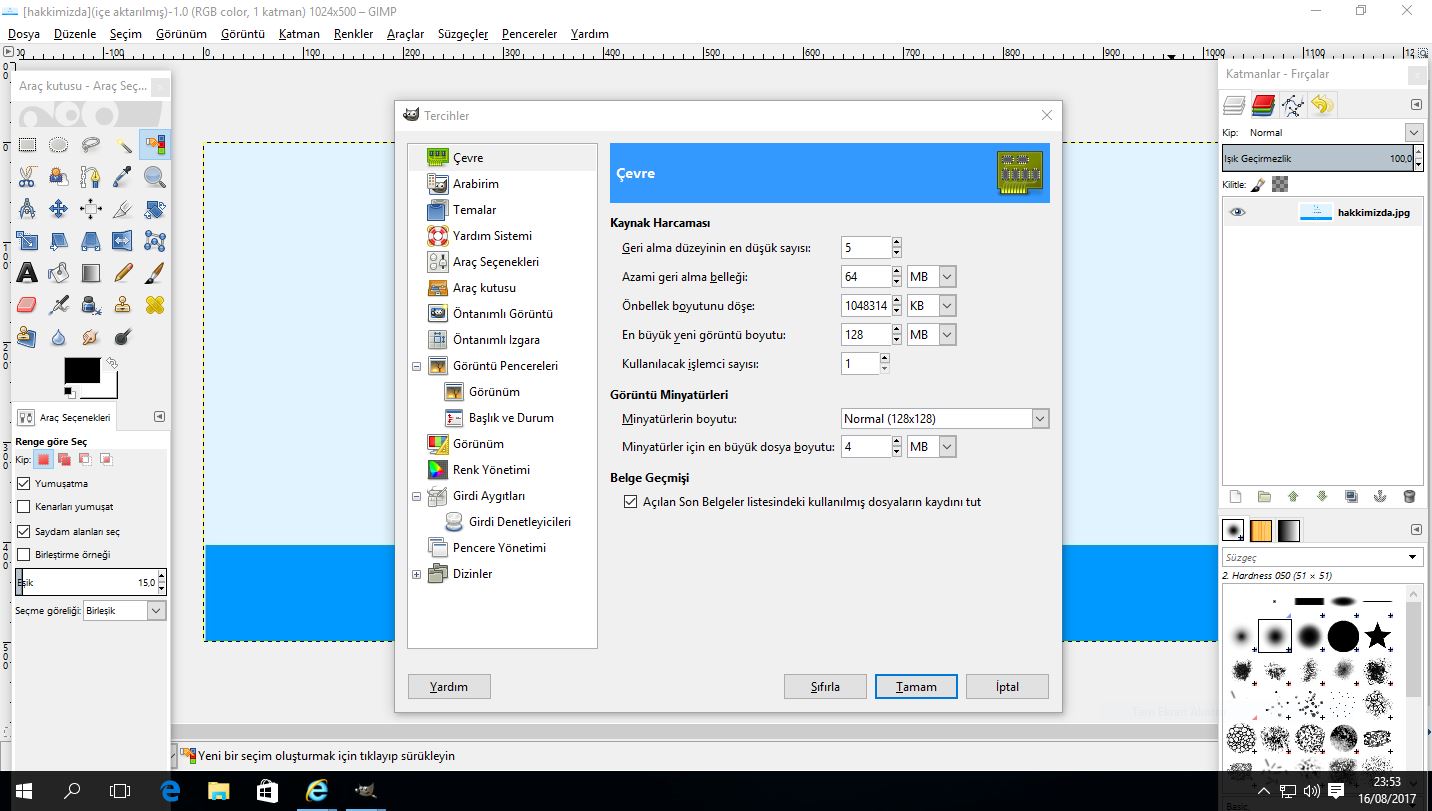The height and width of the screenshot is (811, 1432).
Task: Toggle lock pixels brush icon next to Kilitle
Action: [1258, 184]
